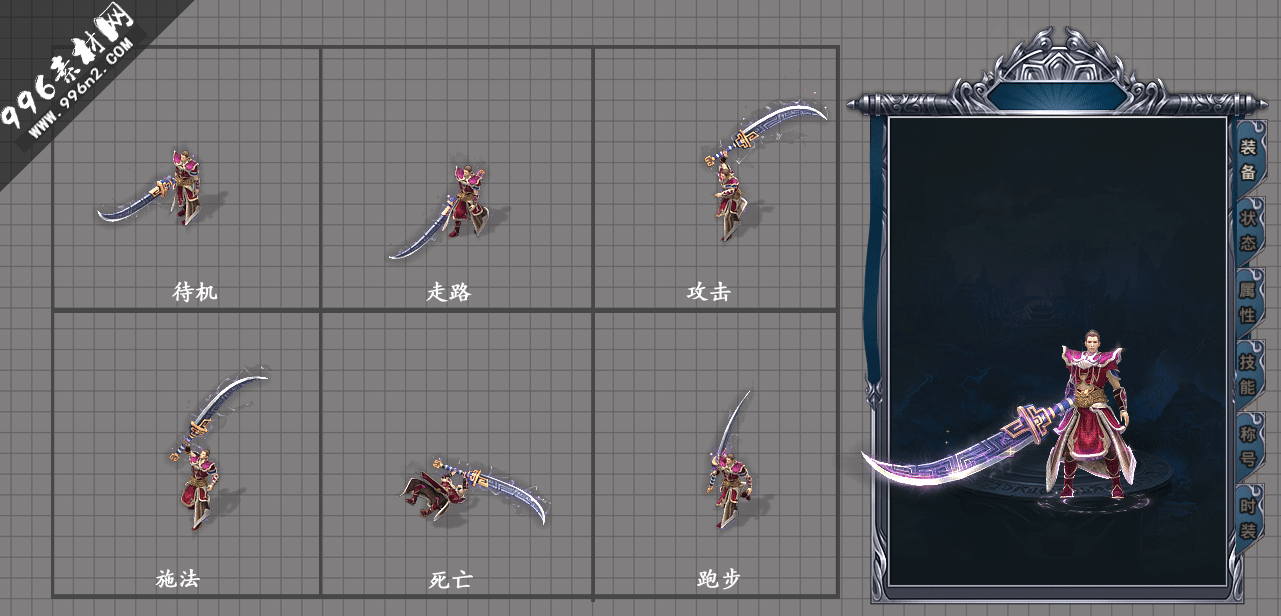Click the 待机 label text
The width and height of the screenshot is (1281, 616).
pos(195,292)
